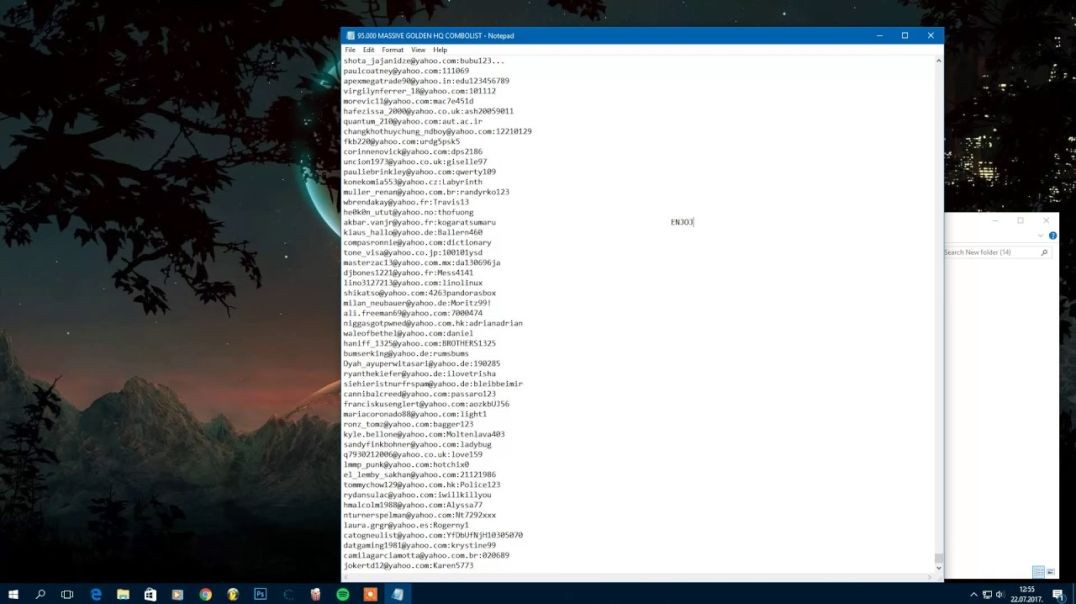Expand the File Explorer ribbon chevron
The height and width of the screenshot is (604, 1076).
[1040, 235]
